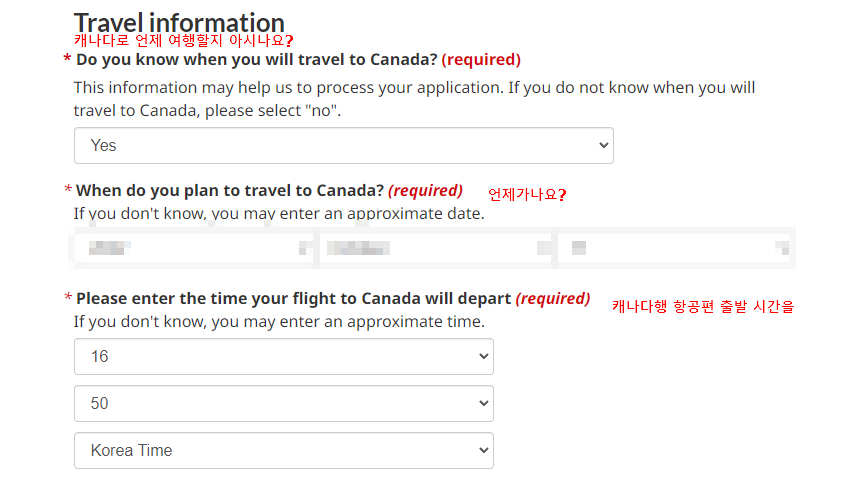Click the "enter an approximate time" hint text
Image resolution: width=849 pixels, height=483 pixels.
point(279,322)
